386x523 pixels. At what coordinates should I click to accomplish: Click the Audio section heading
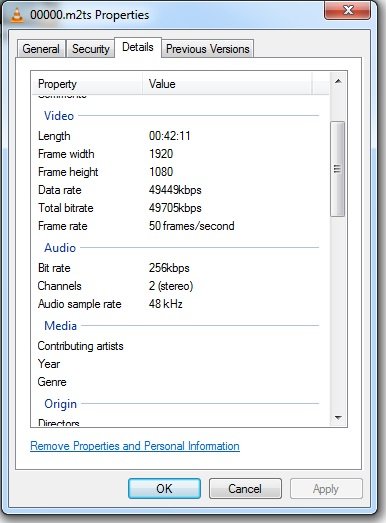coord(60,248)
